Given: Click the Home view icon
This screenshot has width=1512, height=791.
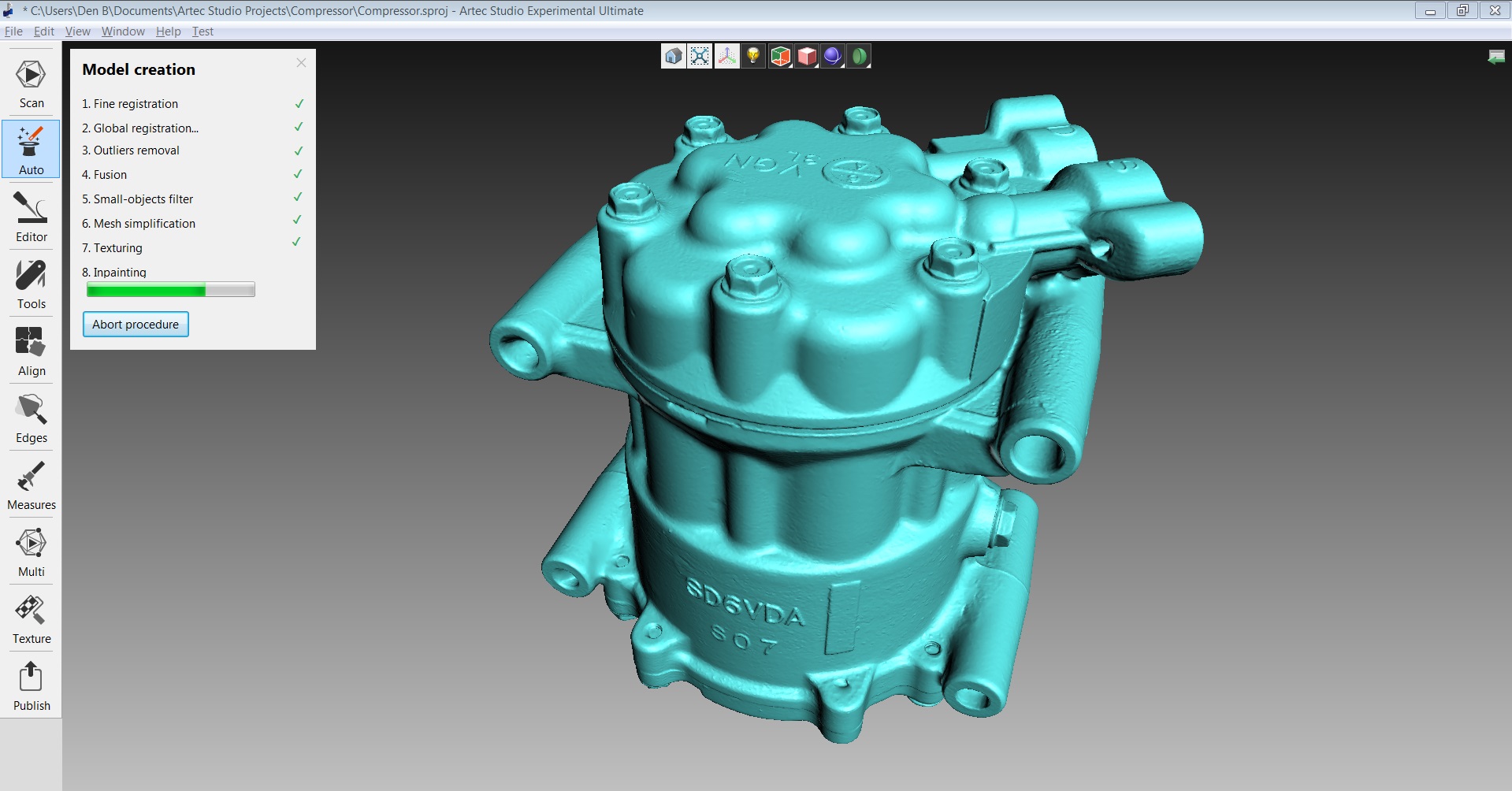Looking at the screenshot, I should tap(673, 56).
